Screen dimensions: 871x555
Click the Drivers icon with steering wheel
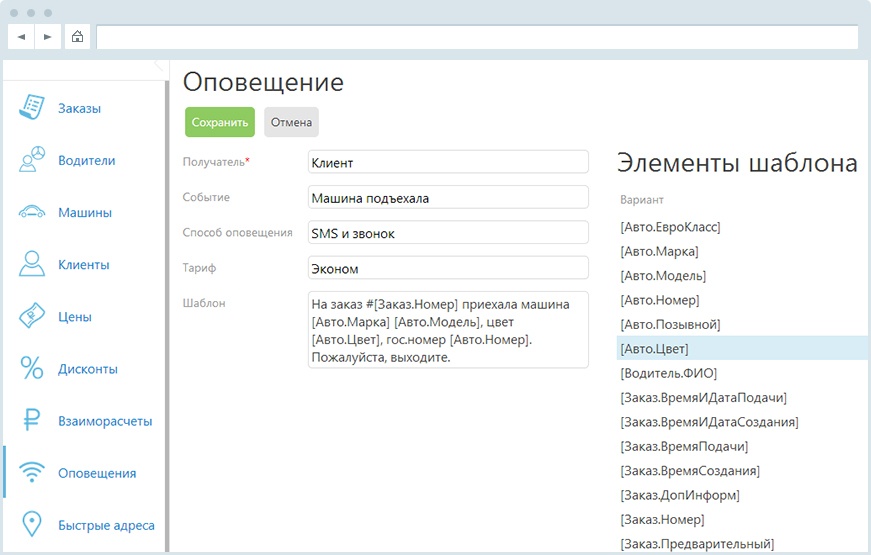pos(33,160)
